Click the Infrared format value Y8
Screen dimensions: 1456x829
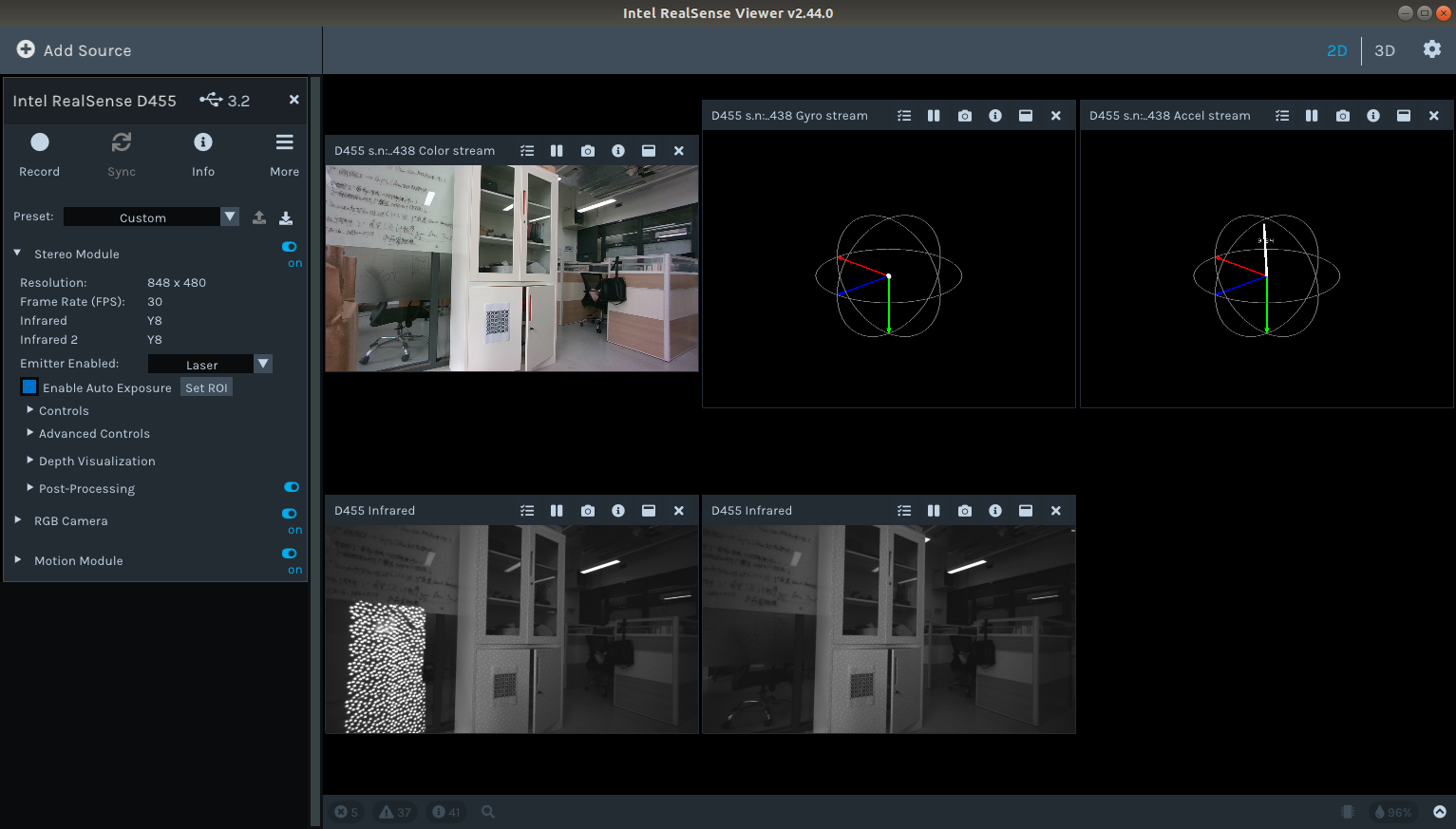click(x=155, y=321)
